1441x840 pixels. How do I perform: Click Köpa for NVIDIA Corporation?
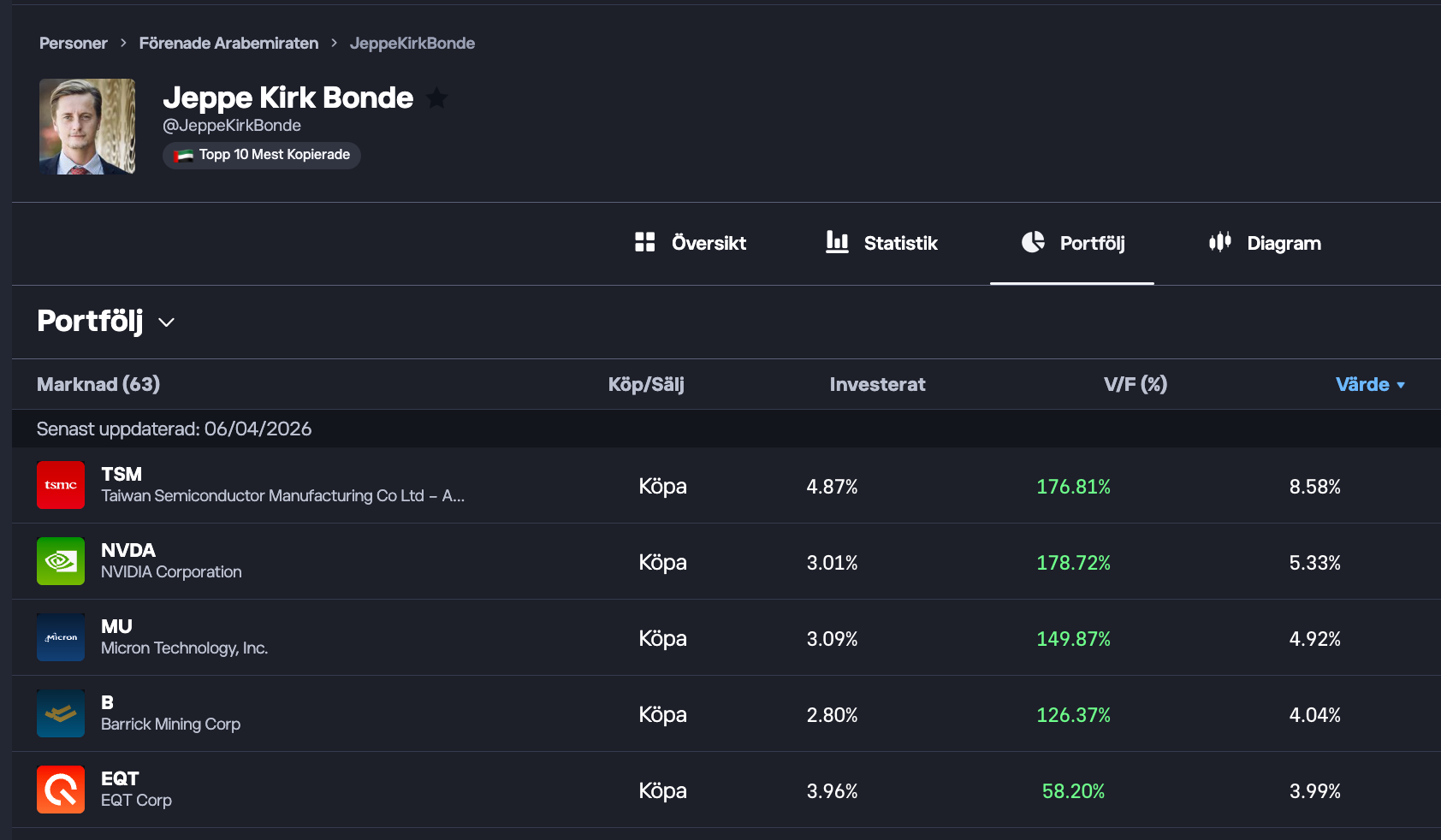click(662, 562)
